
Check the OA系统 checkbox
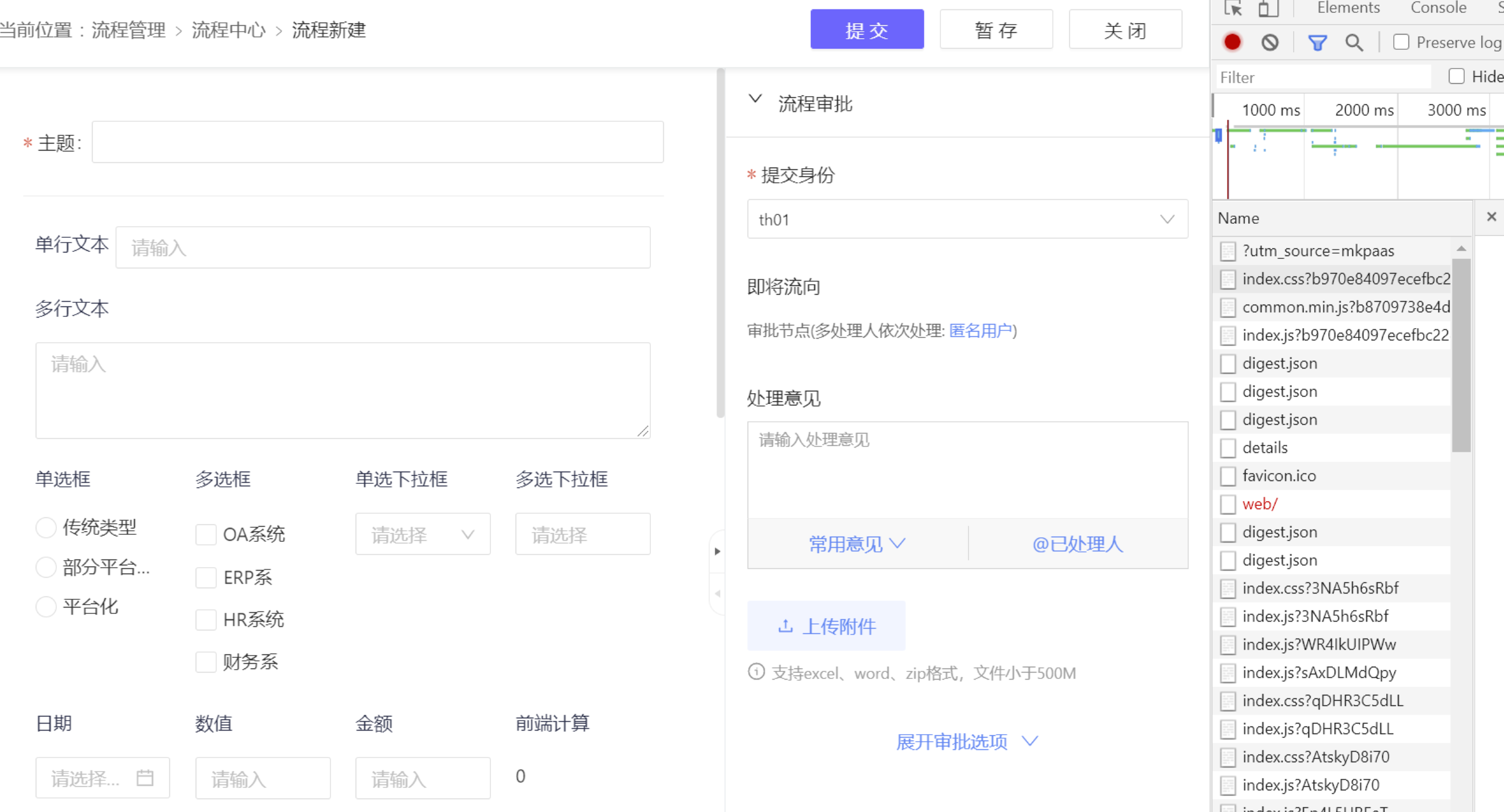click(x=206, y=534)
